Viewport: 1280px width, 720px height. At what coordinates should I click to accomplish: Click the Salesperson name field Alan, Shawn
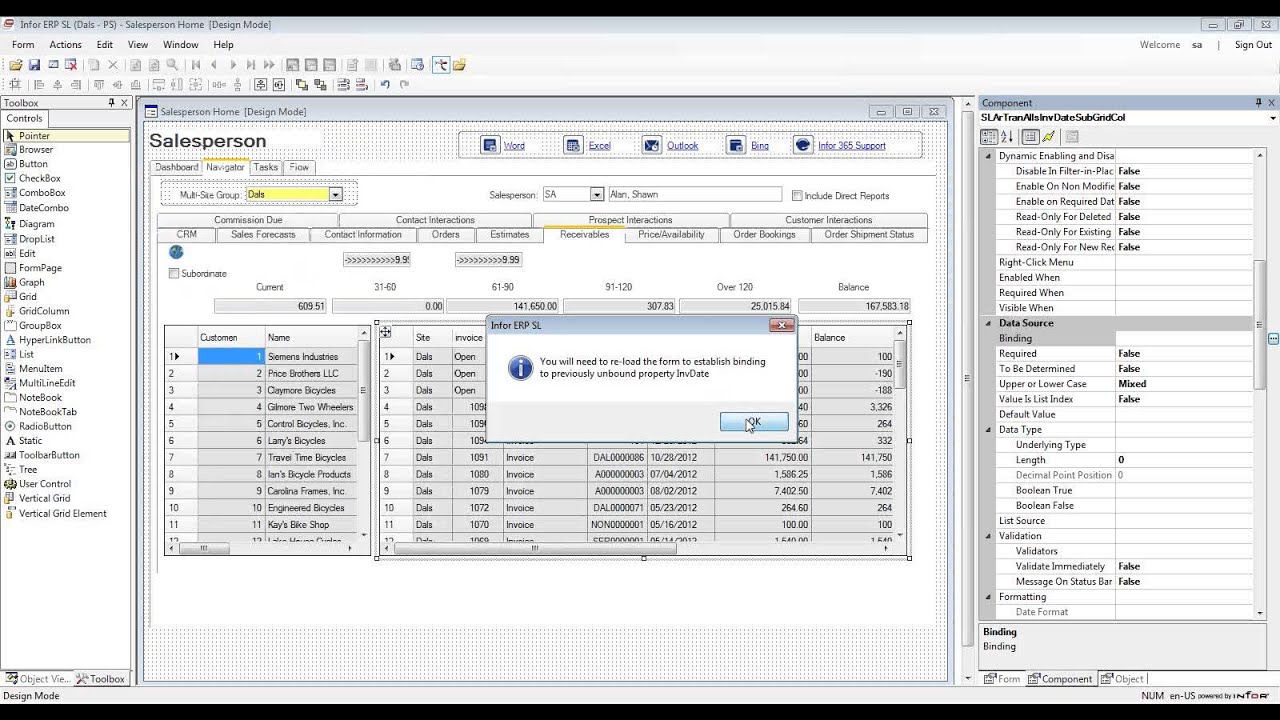694,195
